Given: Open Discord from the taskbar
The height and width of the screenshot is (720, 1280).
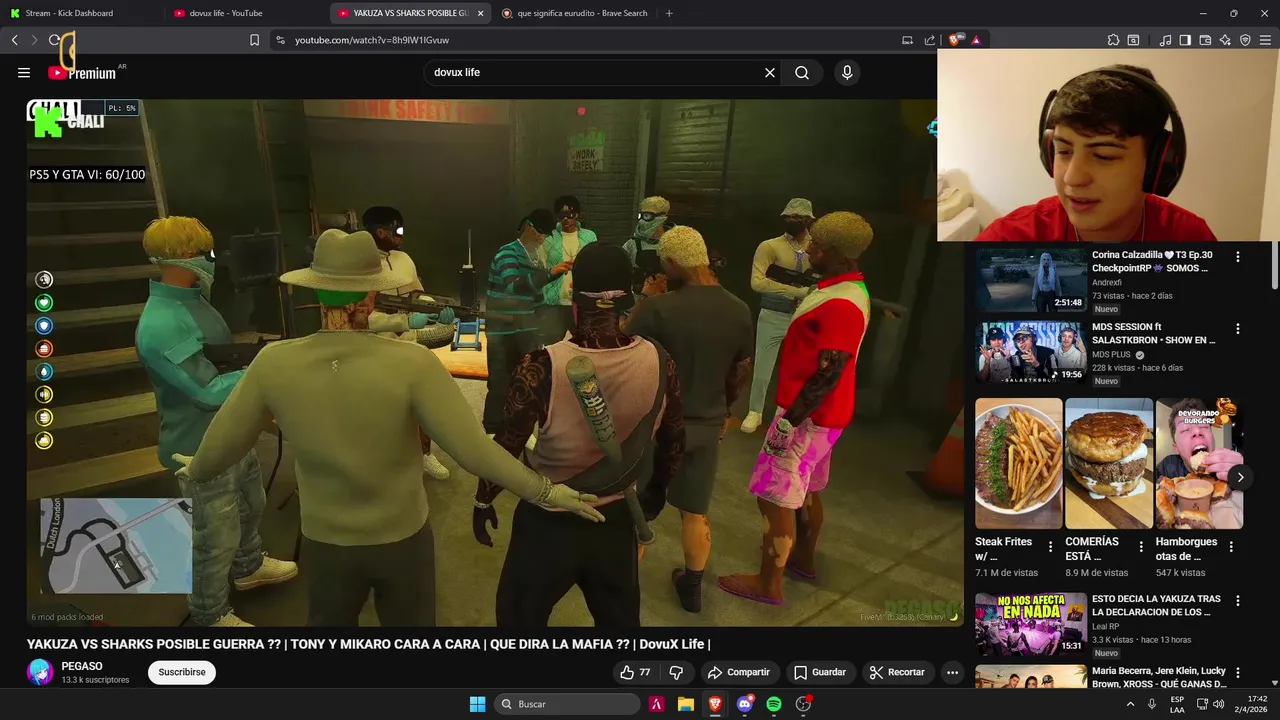Looking at the screenshot, I should [x=745, y=704].
